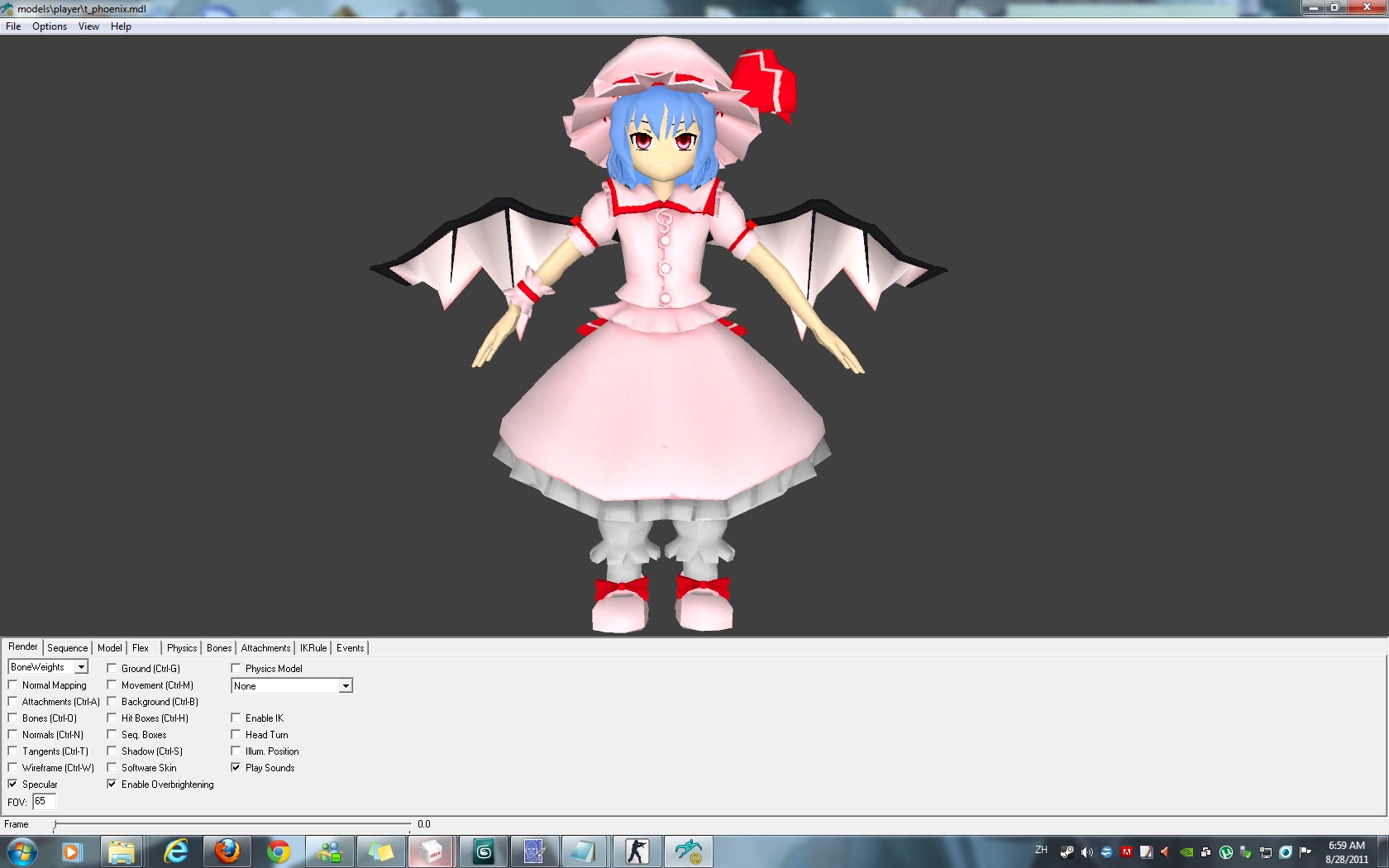The image size is (1389, 868).
Task: Open Firefox from the taskbar
Action: 227,851
